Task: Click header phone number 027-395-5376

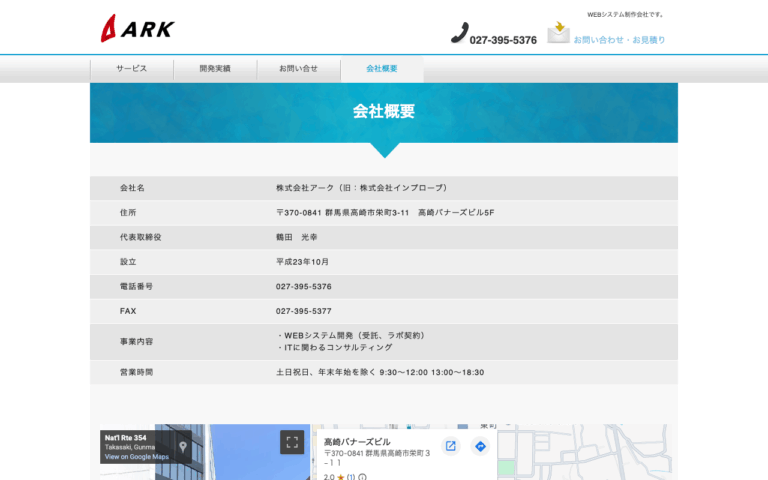Action: (503, 40)
